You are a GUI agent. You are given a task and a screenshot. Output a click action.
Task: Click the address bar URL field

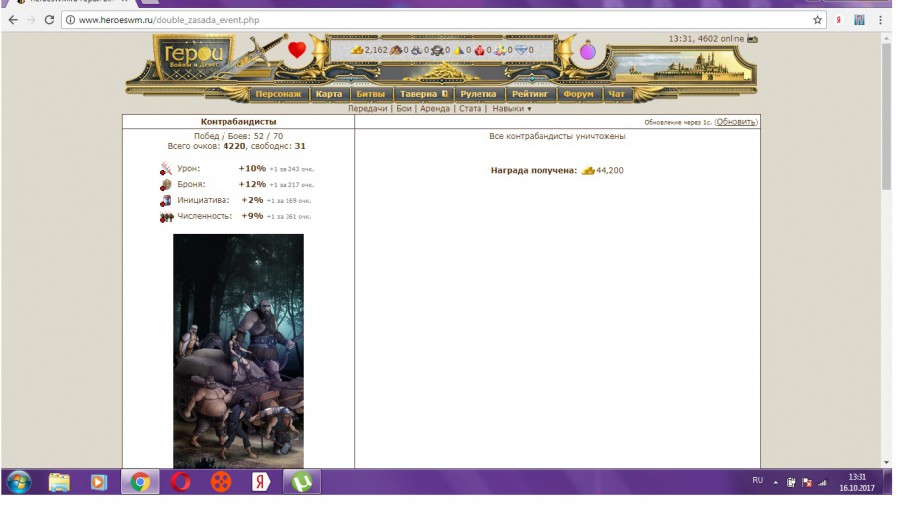coord(442,20)
